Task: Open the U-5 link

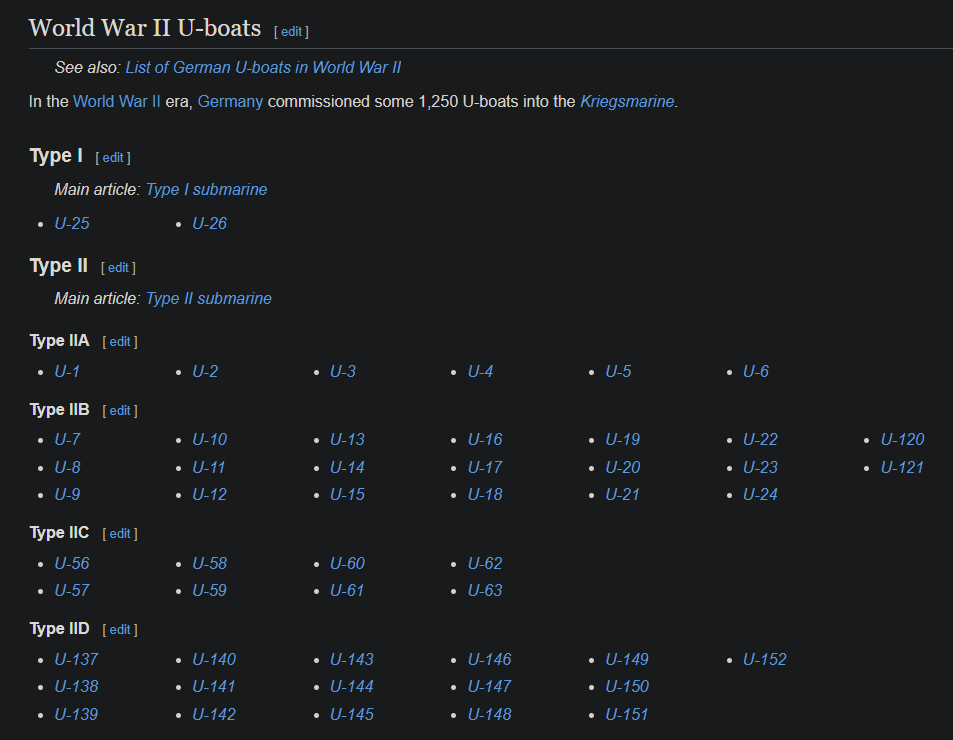Action: (619, 371)
